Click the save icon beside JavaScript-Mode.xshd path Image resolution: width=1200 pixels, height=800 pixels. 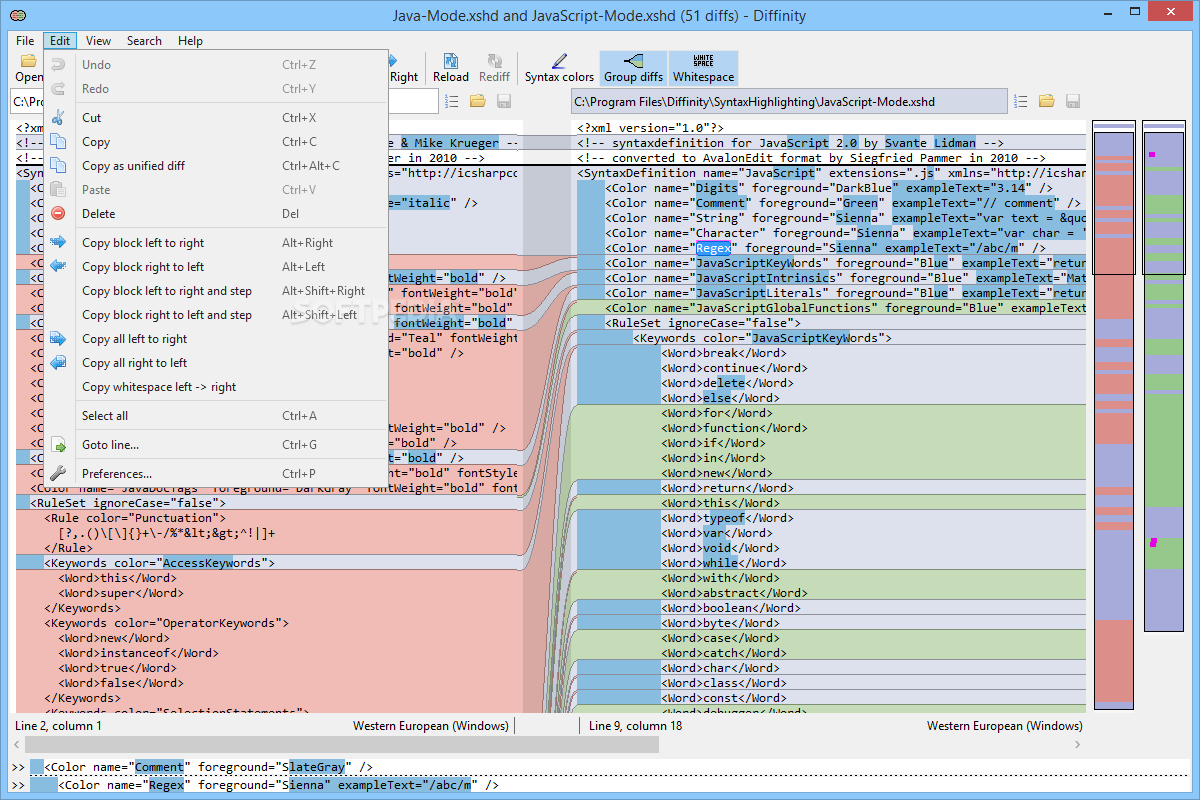pyautogui.click(x=1073, y=101)
